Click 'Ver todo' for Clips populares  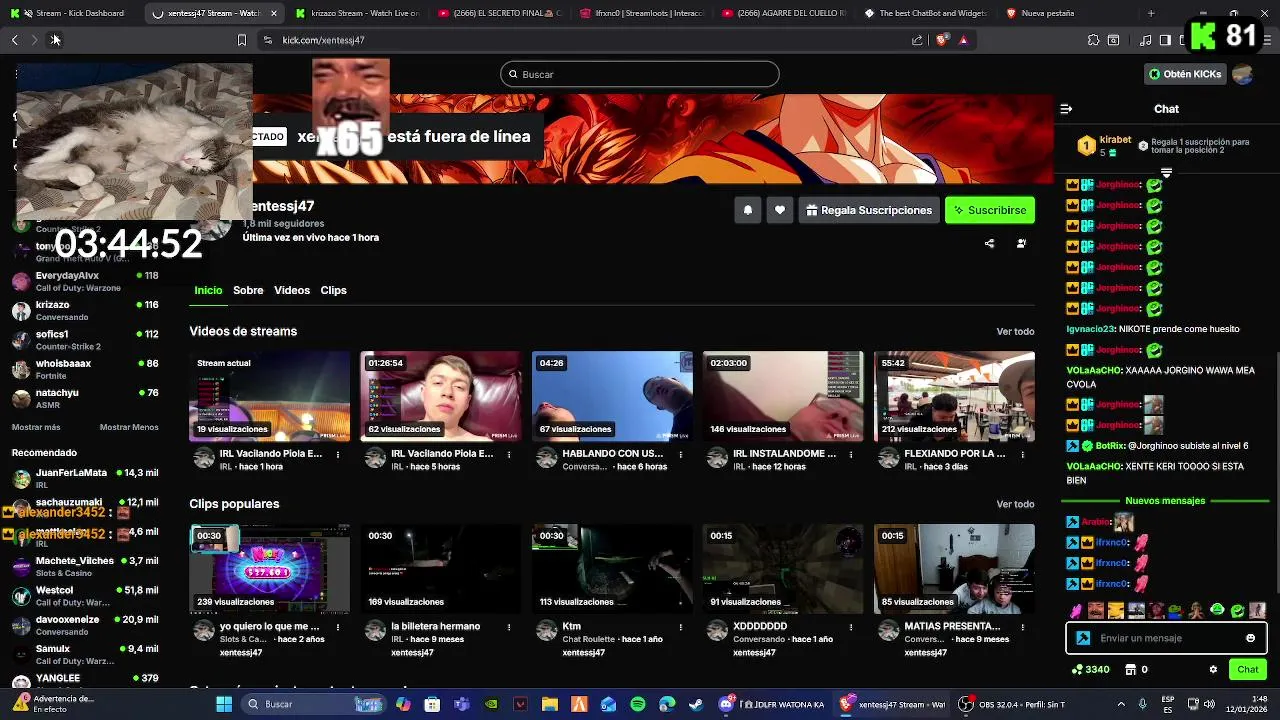point(1015,504)
